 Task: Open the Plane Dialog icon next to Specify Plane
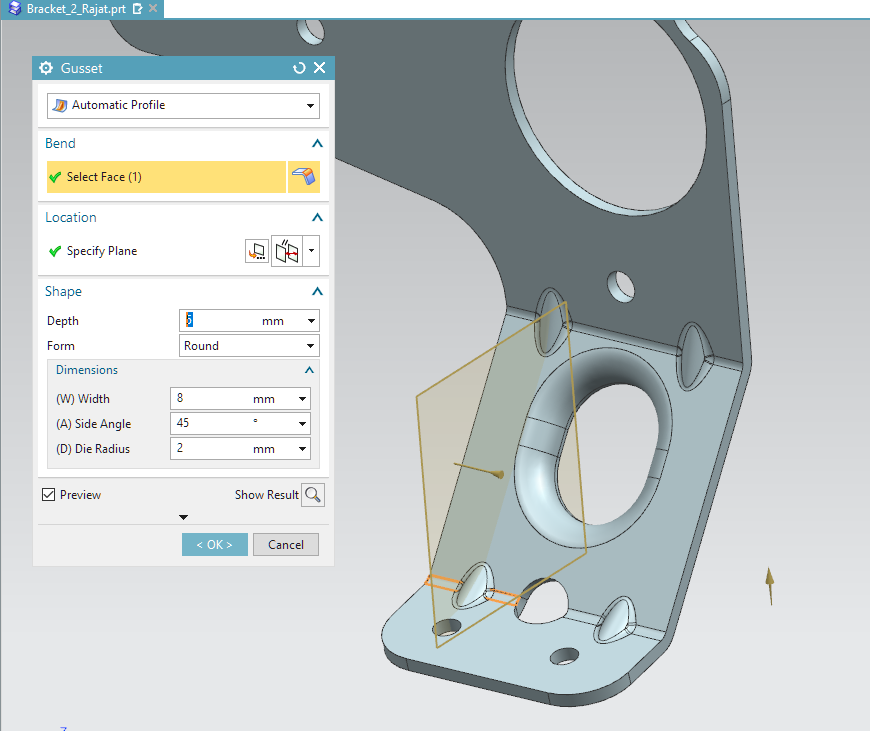click(x=257, y=251)
